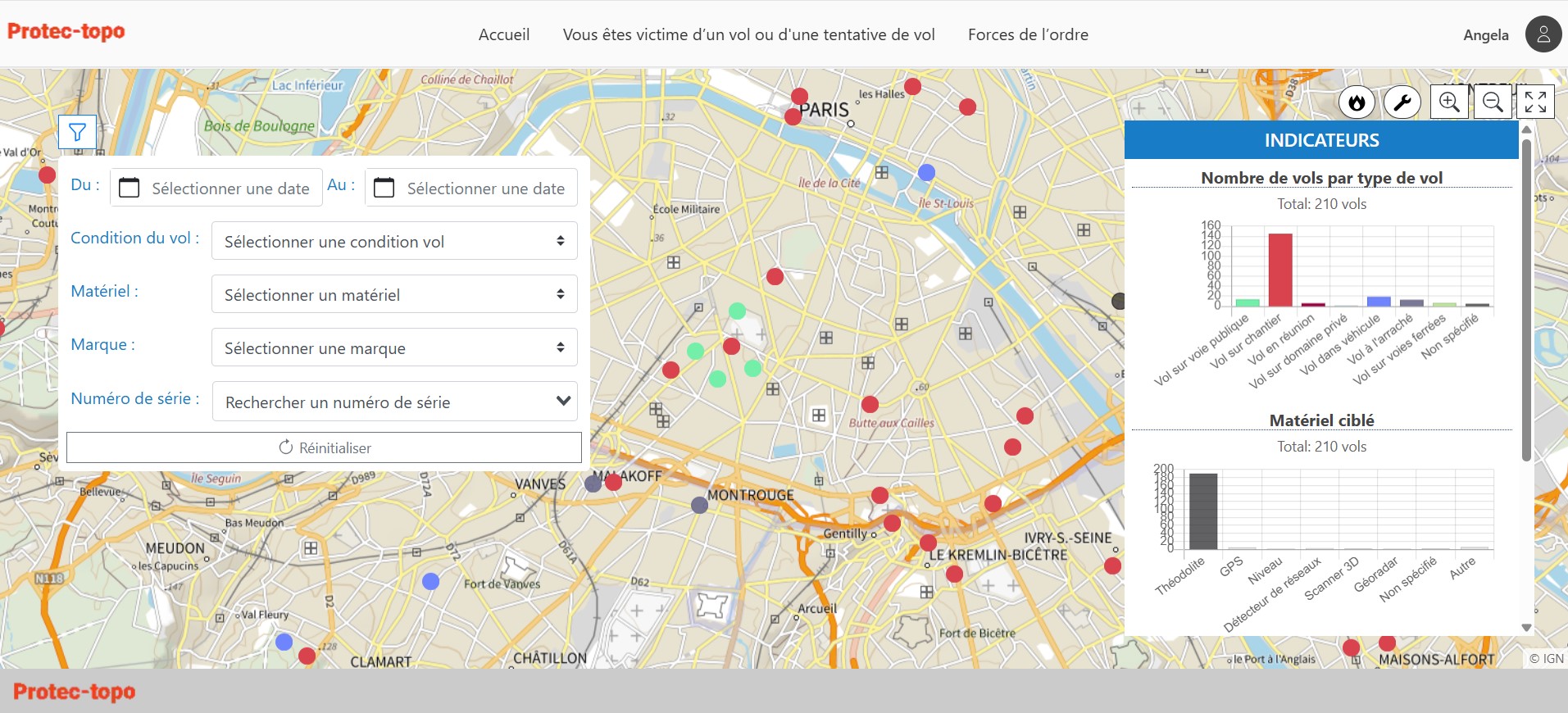Click the Protec-topo logo in the header
The height and width of the screenshot is (713, 1568).
(66, 31)
